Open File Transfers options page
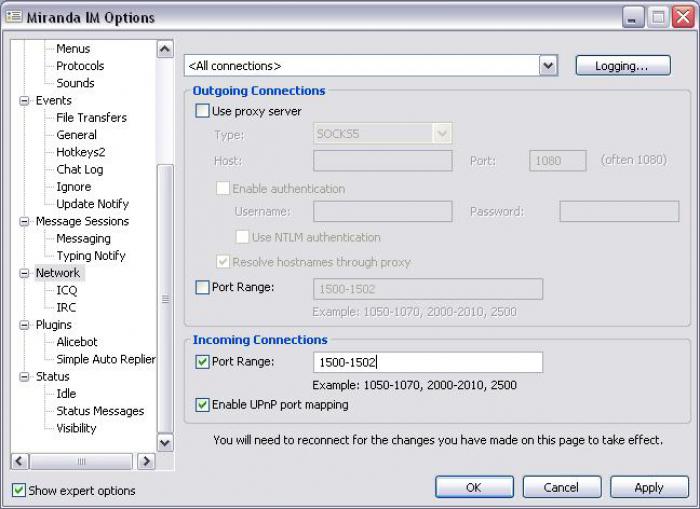Screen dimensions: 700x509 92,117
